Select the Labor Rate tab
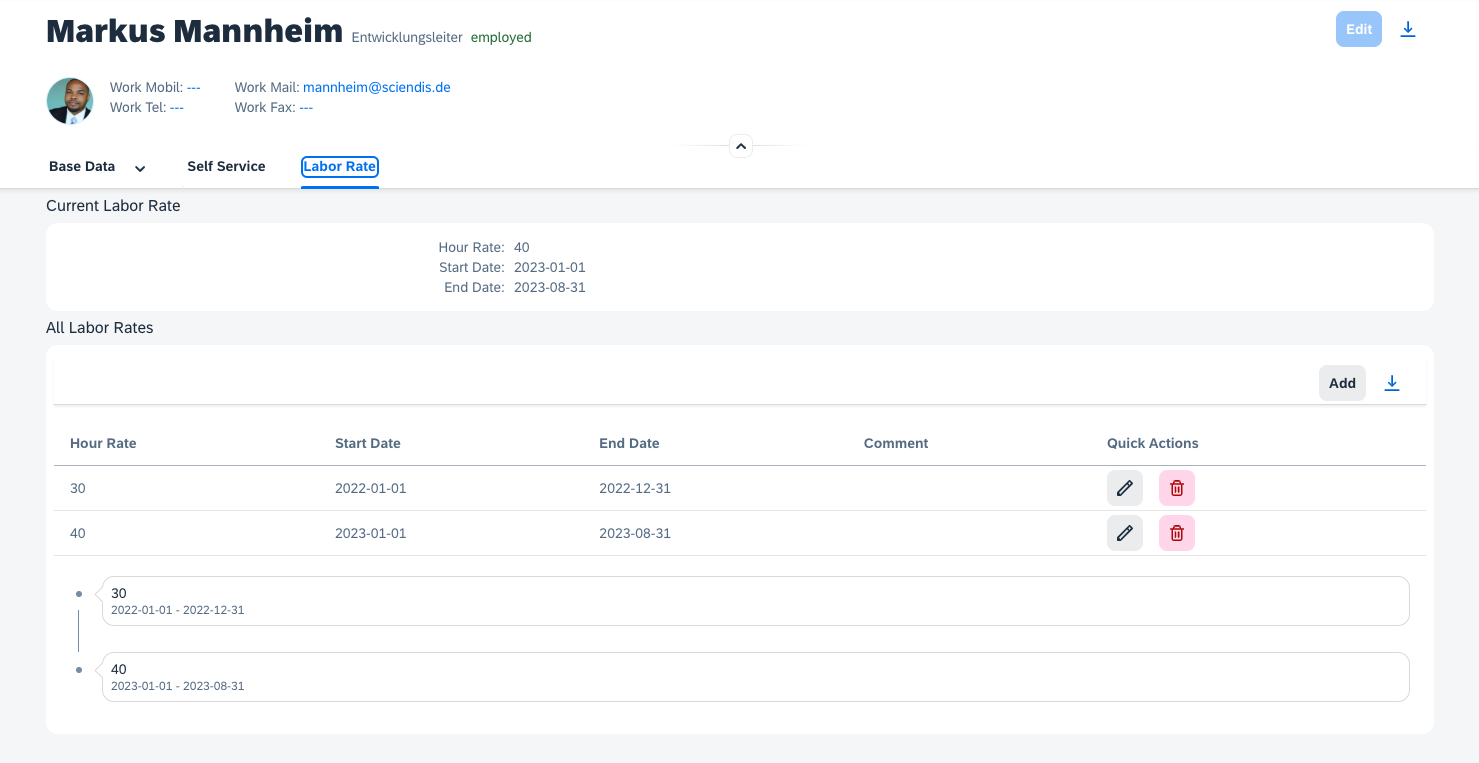Screen dimensions: 1479x763 click(x=339, y=167)
